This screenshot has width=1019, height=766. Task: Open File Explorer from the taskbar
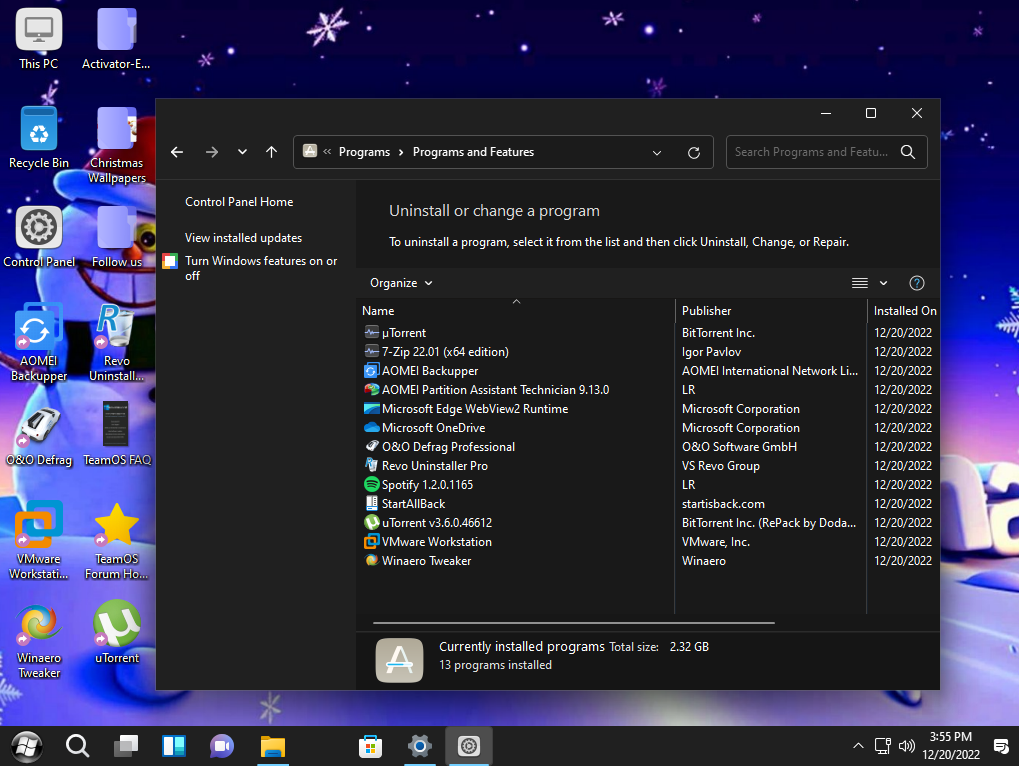tap(273, 746)
